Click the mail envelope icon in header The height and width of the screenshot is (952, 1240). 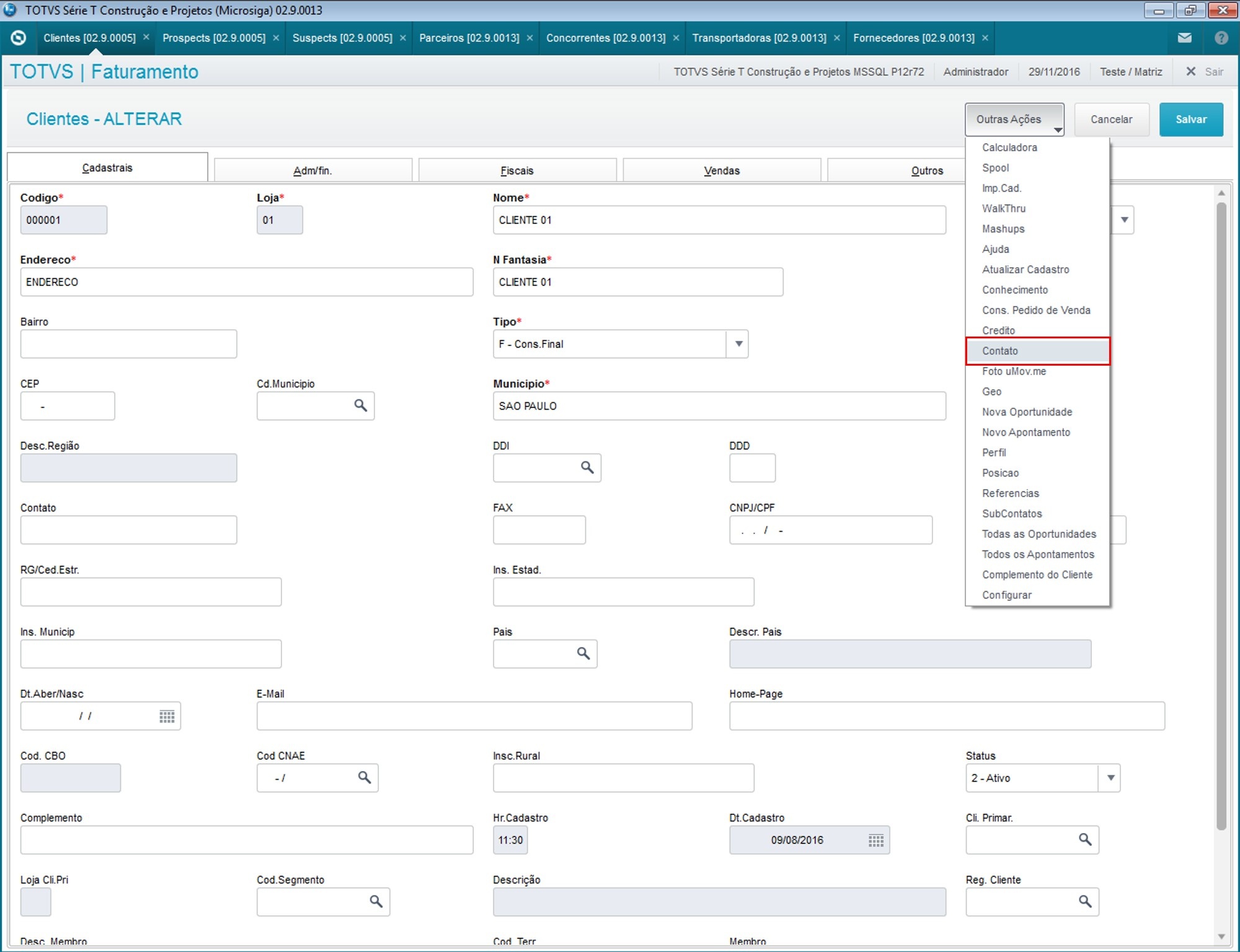click(1184, 38)
